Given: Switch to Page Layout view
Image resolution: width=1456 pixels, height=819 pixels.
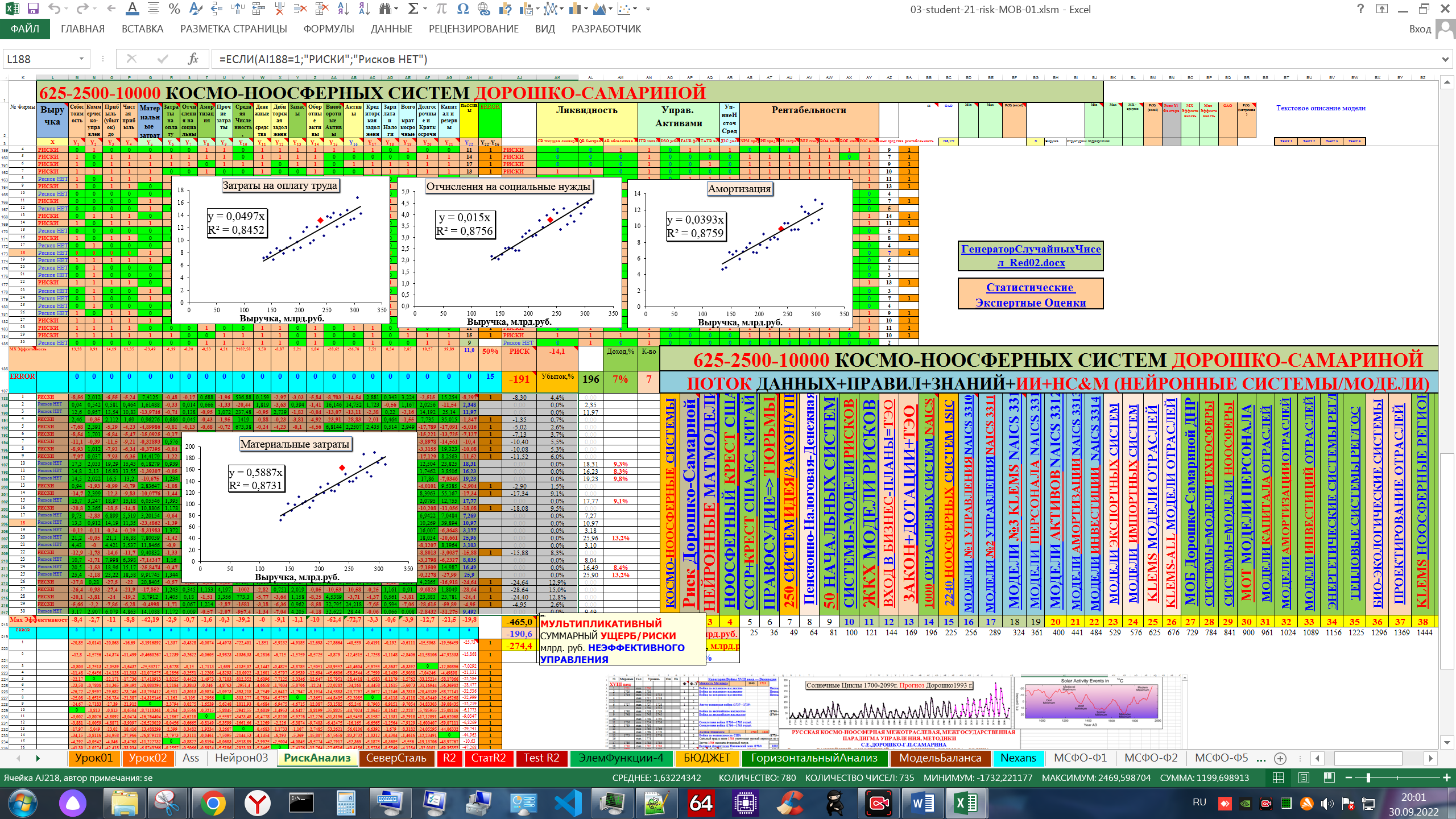Looking at the screenshot, I should coord(1304,777).
